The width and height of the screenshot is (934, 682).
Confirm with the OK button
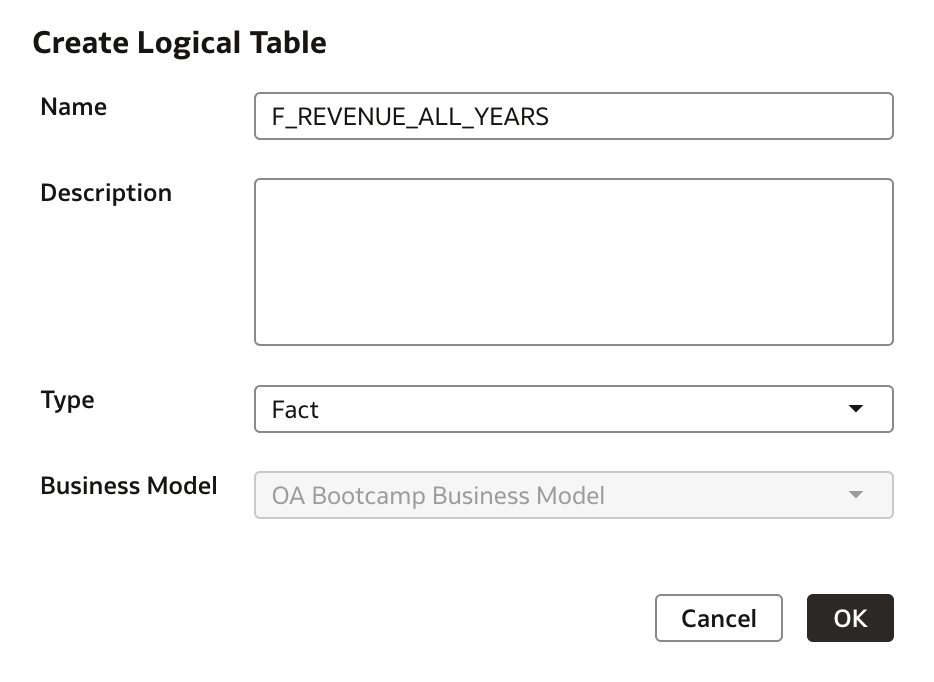coord(850,618)
